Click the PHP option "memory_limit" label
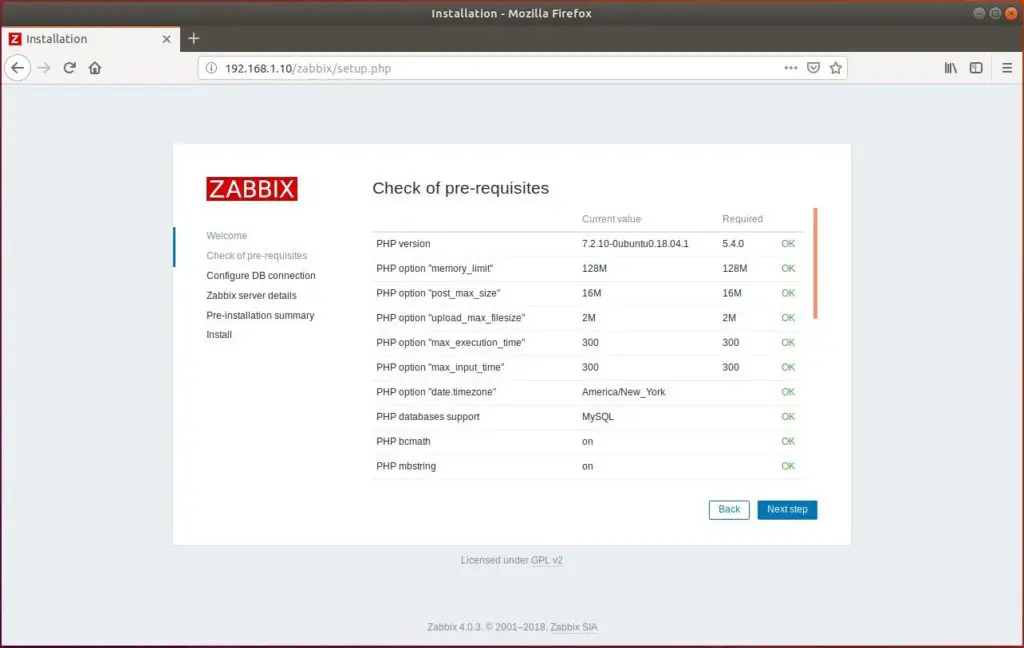The width and height of the screenshot is (1024, 648). point(434,268)
